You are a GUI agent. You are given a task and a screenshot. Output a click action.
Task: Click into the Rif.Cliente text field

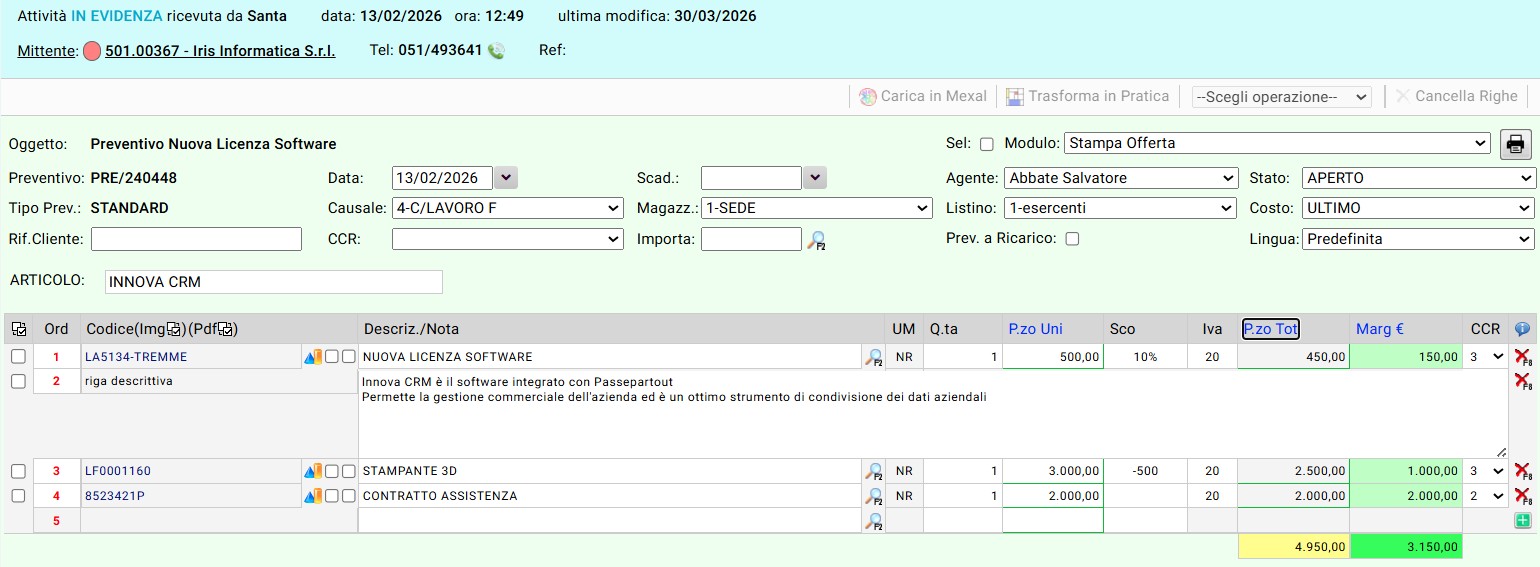196,239
